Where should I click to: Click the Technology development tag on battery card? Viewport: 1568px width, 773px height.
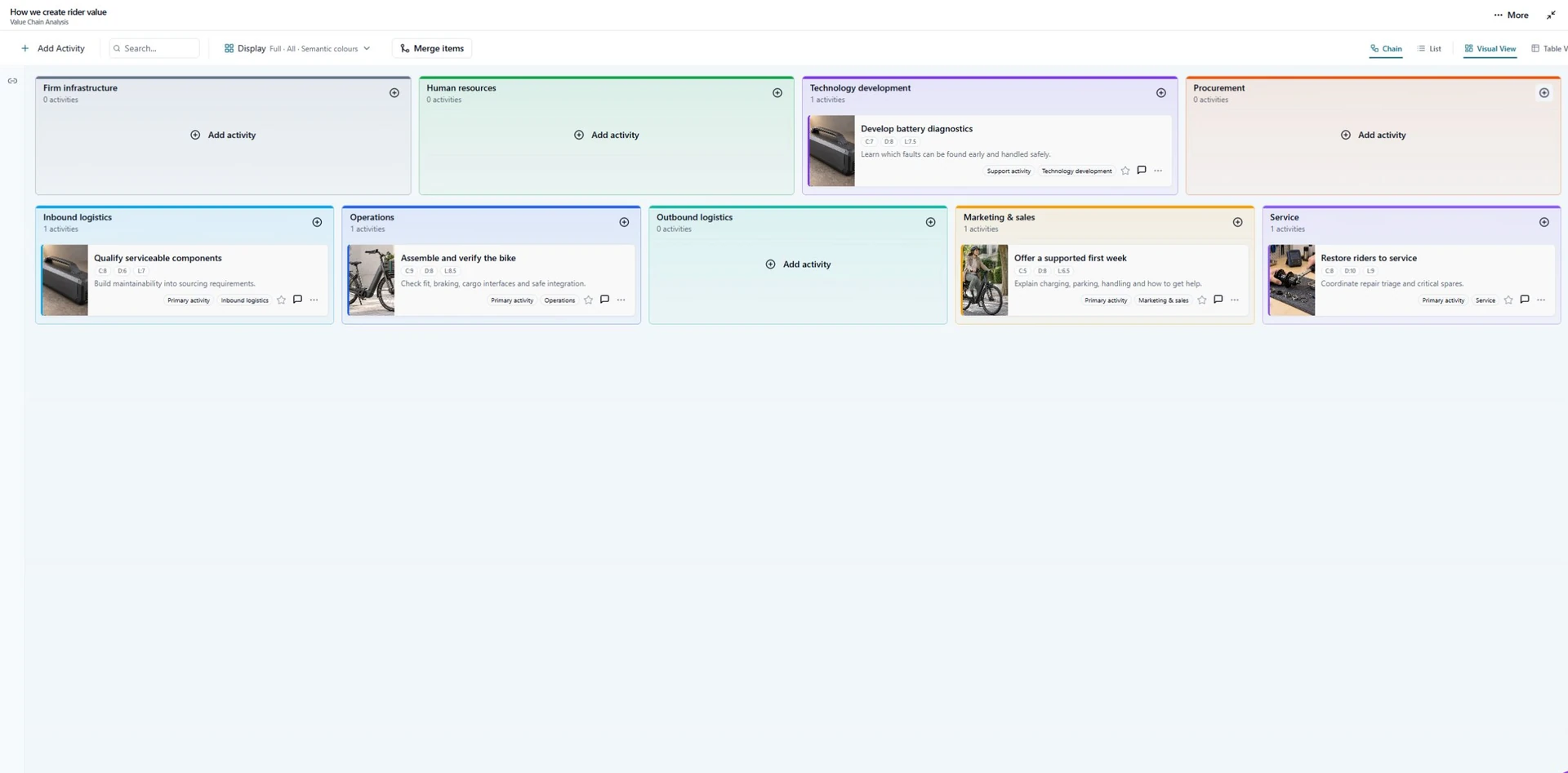[1076, 171]
